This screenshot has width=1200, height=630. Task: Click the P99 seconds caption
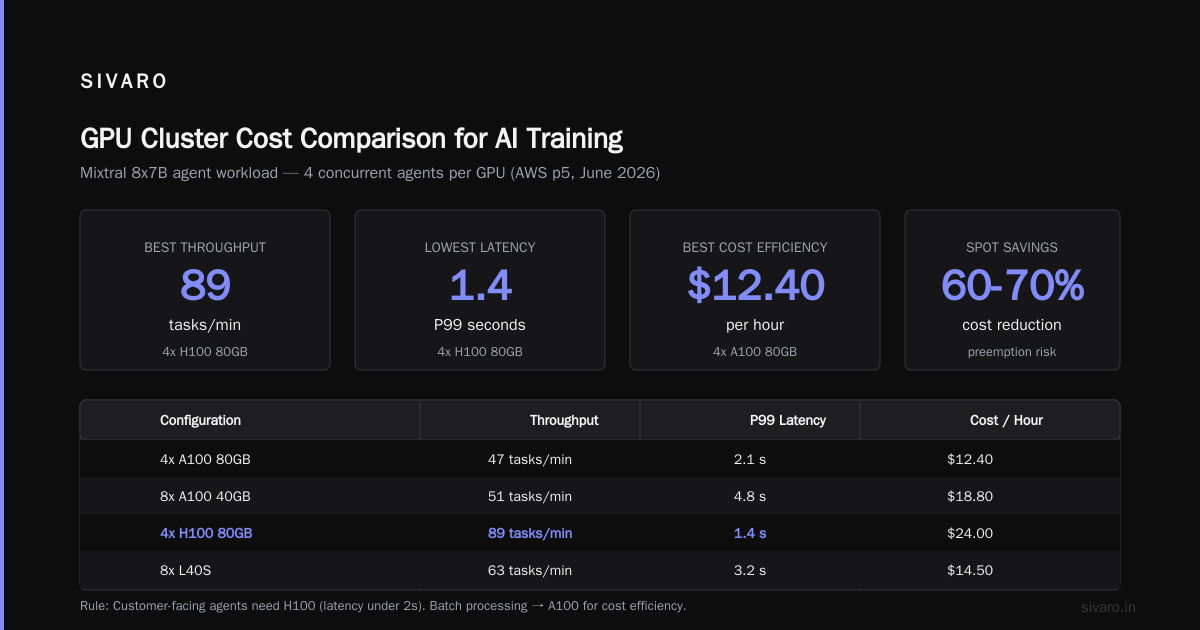480,325
